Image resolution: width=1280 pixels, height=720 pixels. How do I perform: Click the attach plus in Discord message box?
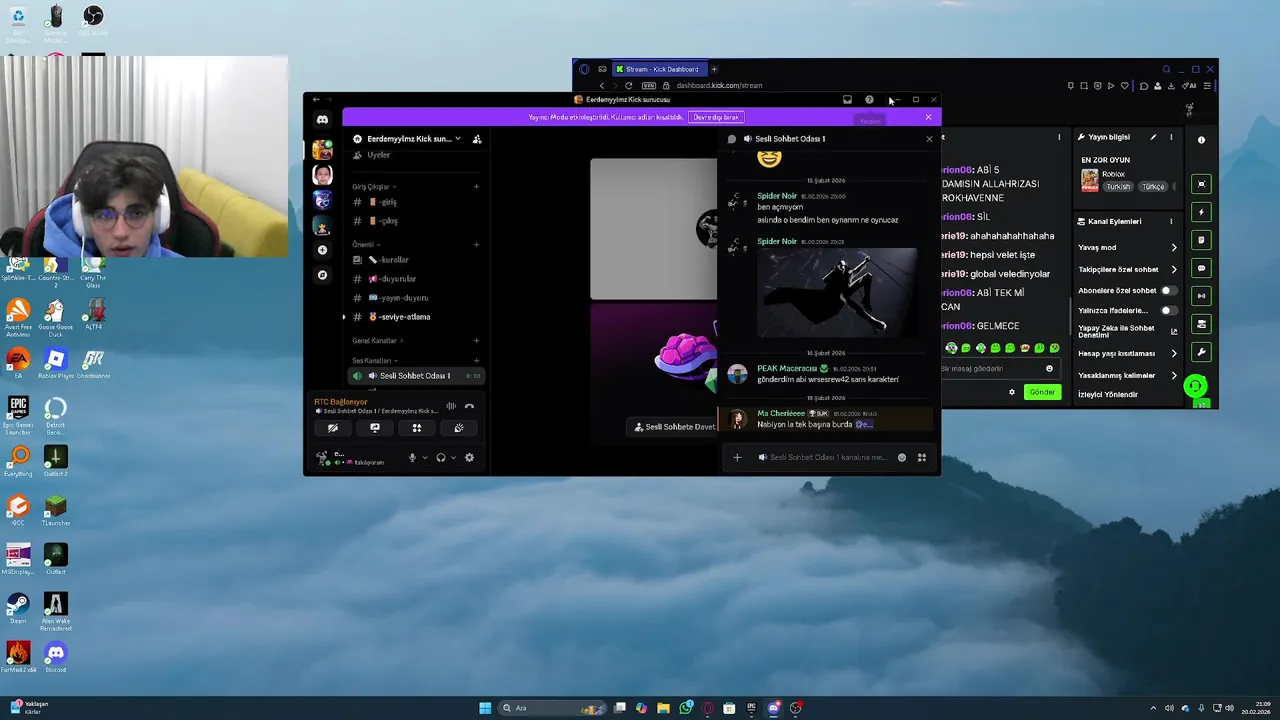click(x=737, y=458)
